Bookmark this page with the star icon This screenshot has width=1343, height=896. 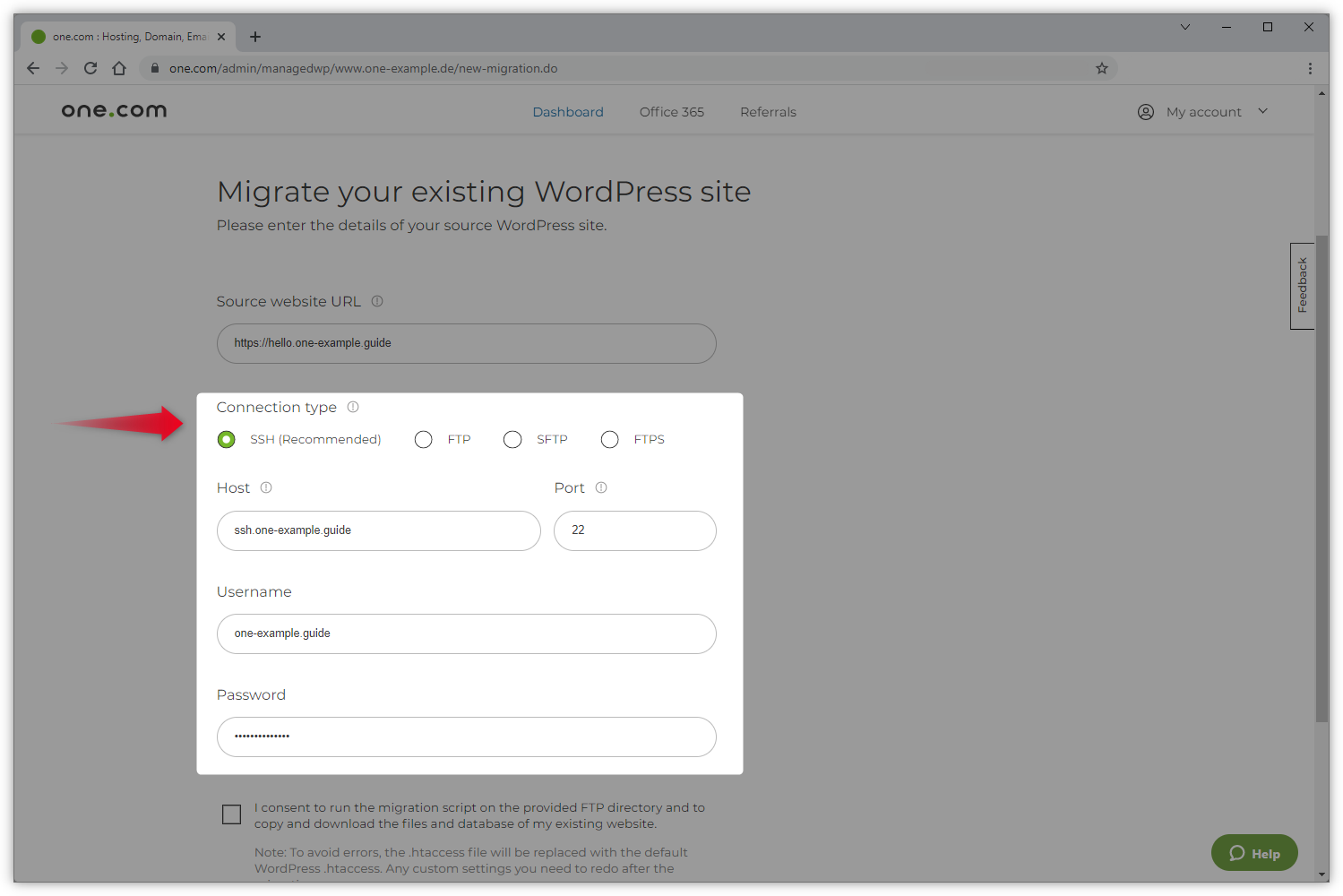coord(1102,68)
